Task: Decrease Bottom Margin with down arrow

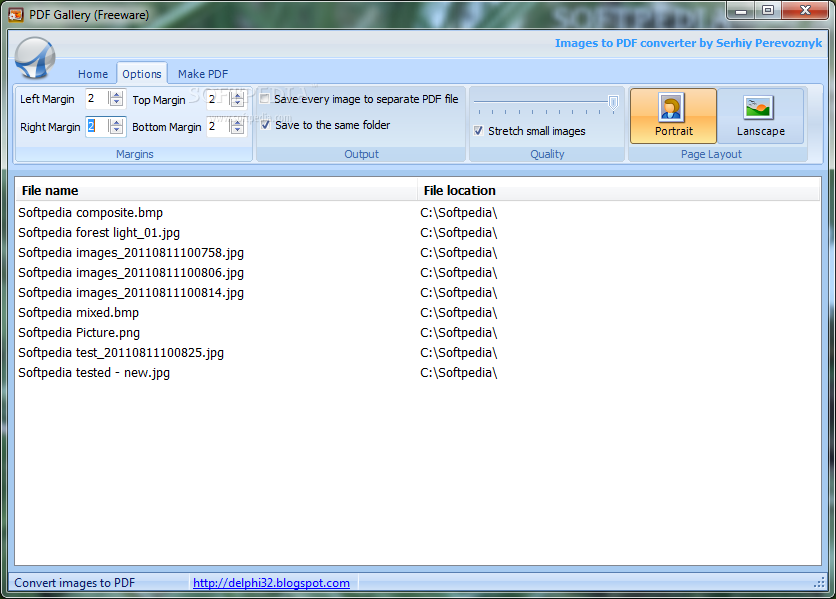Action: pos(237,131)
